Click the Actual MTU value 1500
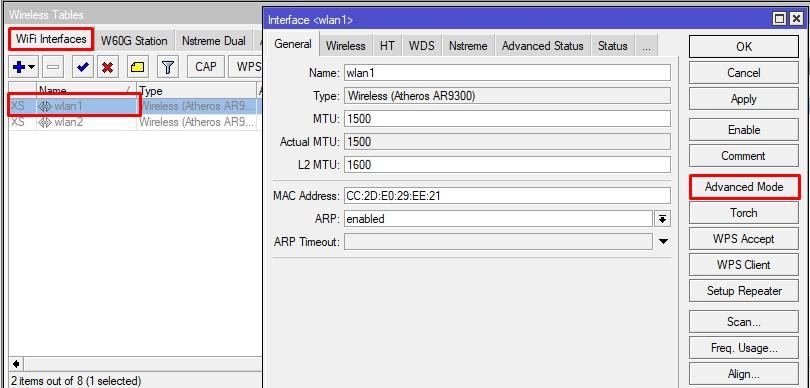Viewport: 810px width, 388px height. click(x=507, y=142)
